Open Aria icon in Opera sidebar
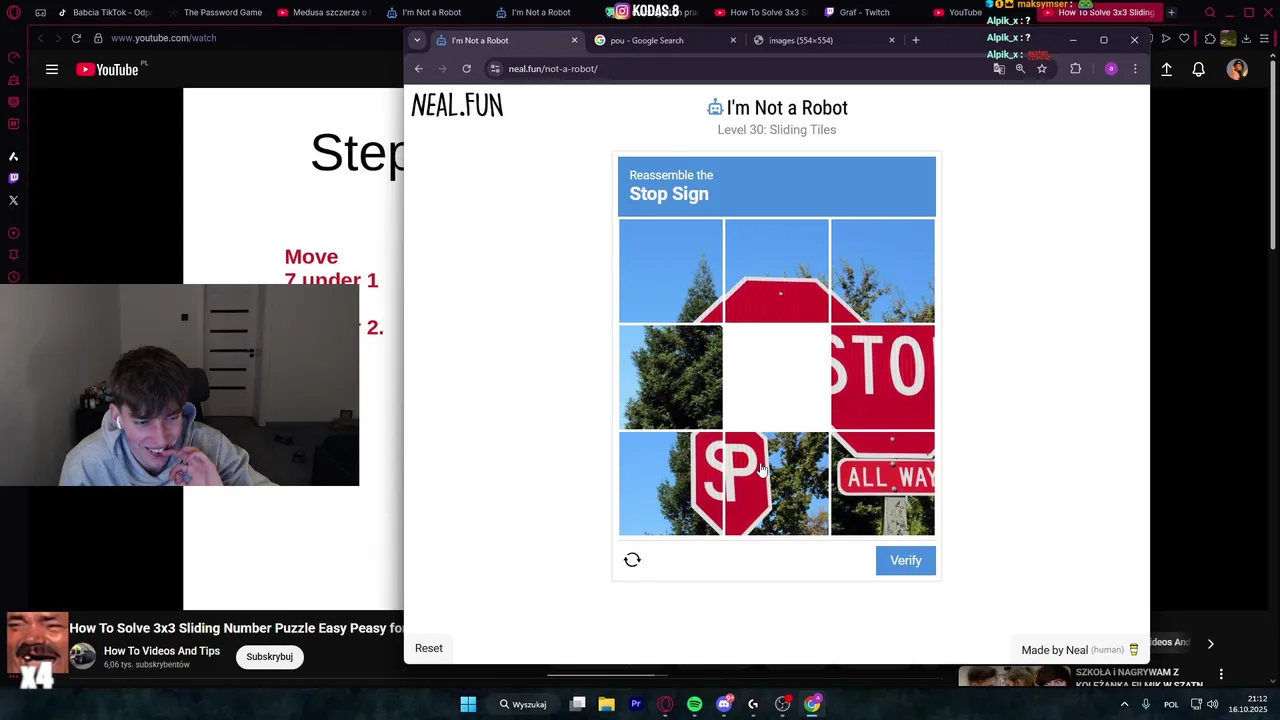The width and height of the screenshot is (1280, 720). pos(13,157)
